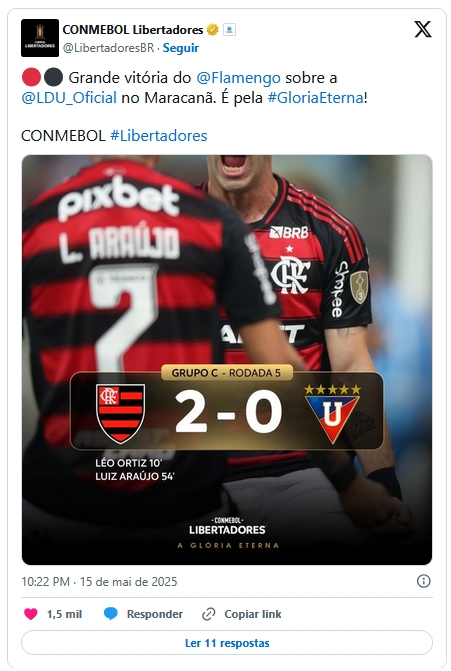Click the affiliate badge beside verified checkmark
The image size is (451, 671).
coord(229,30)
